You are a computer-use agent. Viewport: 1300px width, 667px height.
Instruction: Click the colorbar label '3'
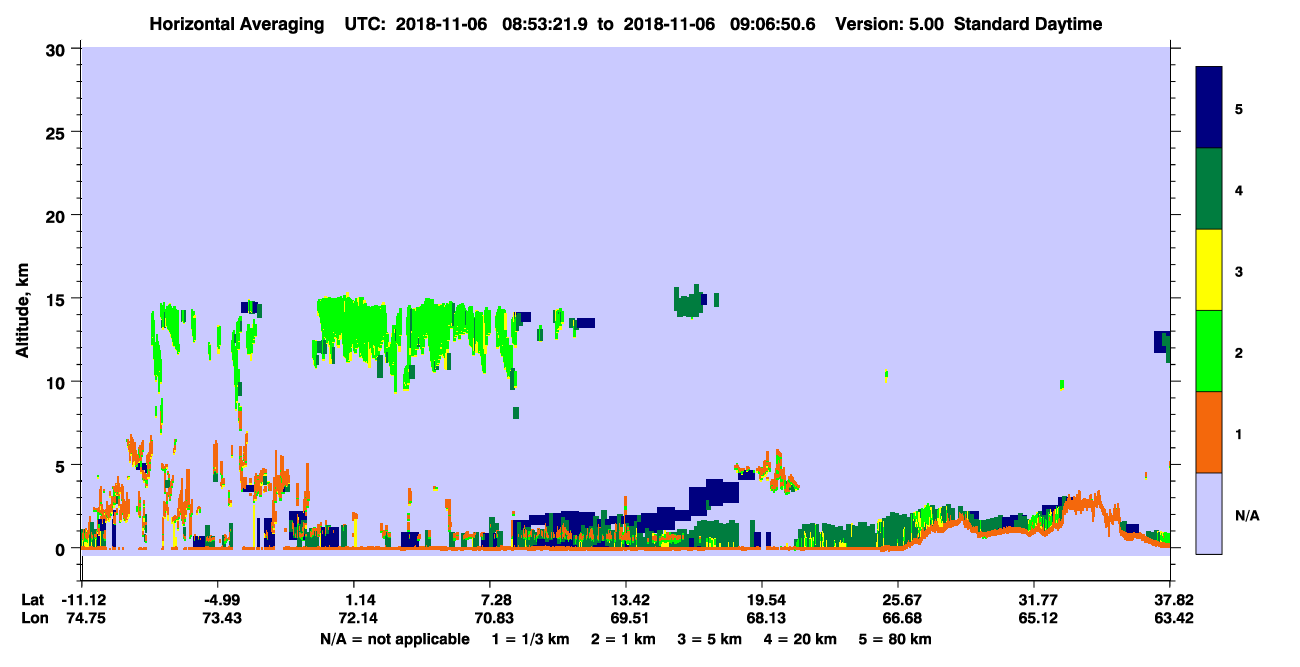[x=1239, y=270]
